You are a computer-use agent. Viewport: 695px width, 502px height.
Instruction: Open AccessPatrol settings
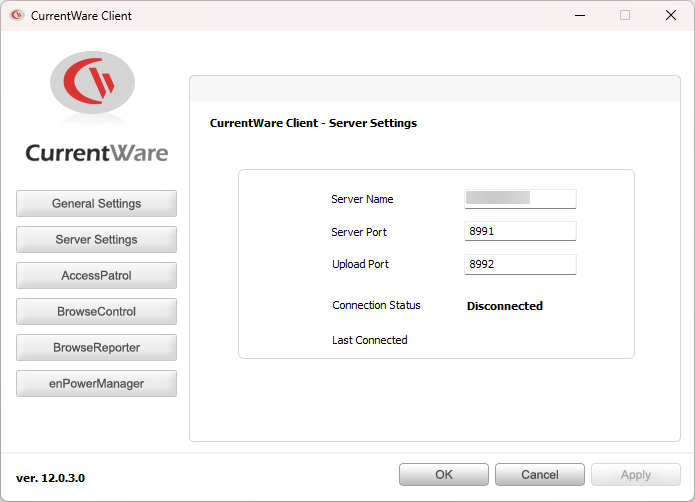click(96, 275)
